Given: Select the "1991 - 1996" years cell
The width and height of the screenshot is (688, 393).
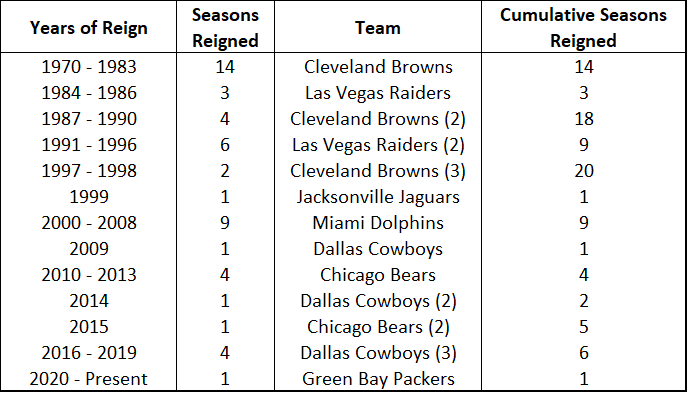Looking at the screenshot, I should coord(89,145).
